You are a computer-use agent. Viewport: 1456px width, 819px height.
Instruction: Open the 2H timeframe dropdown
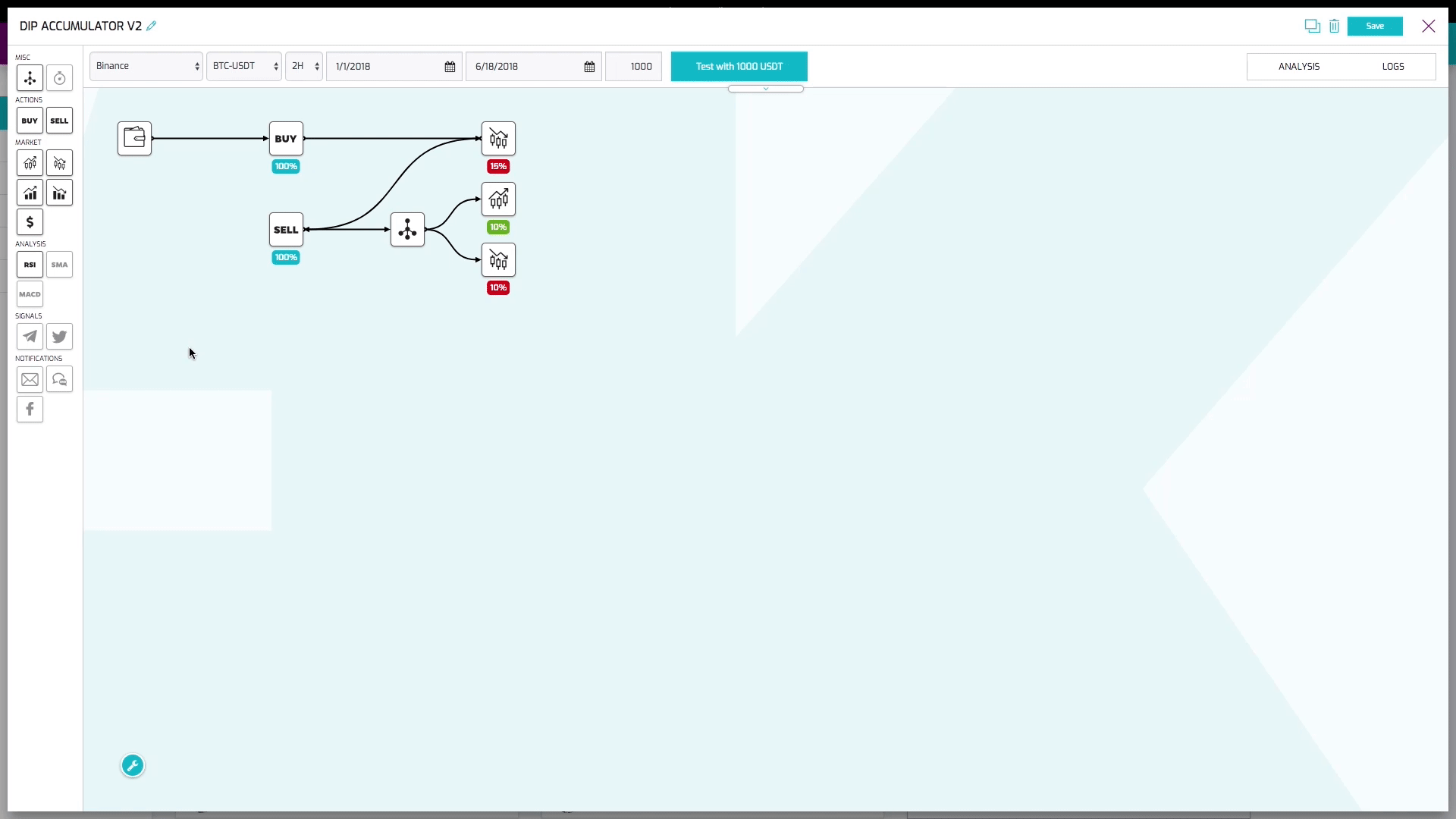click(304, 66)
